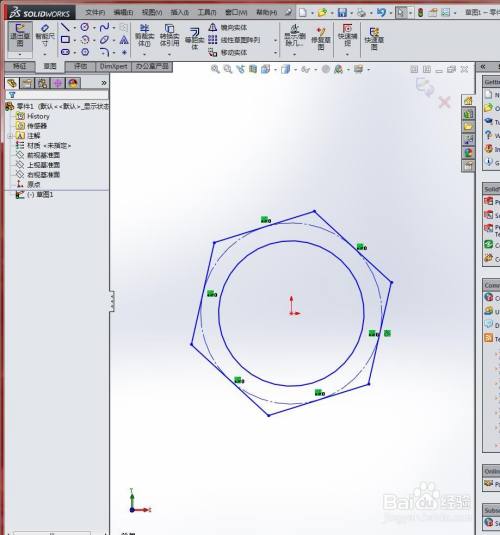The height and width of the screenshot is (535, 500).
Task: Open dropdown arrow beside Line tool
Action: coord(74,28)
